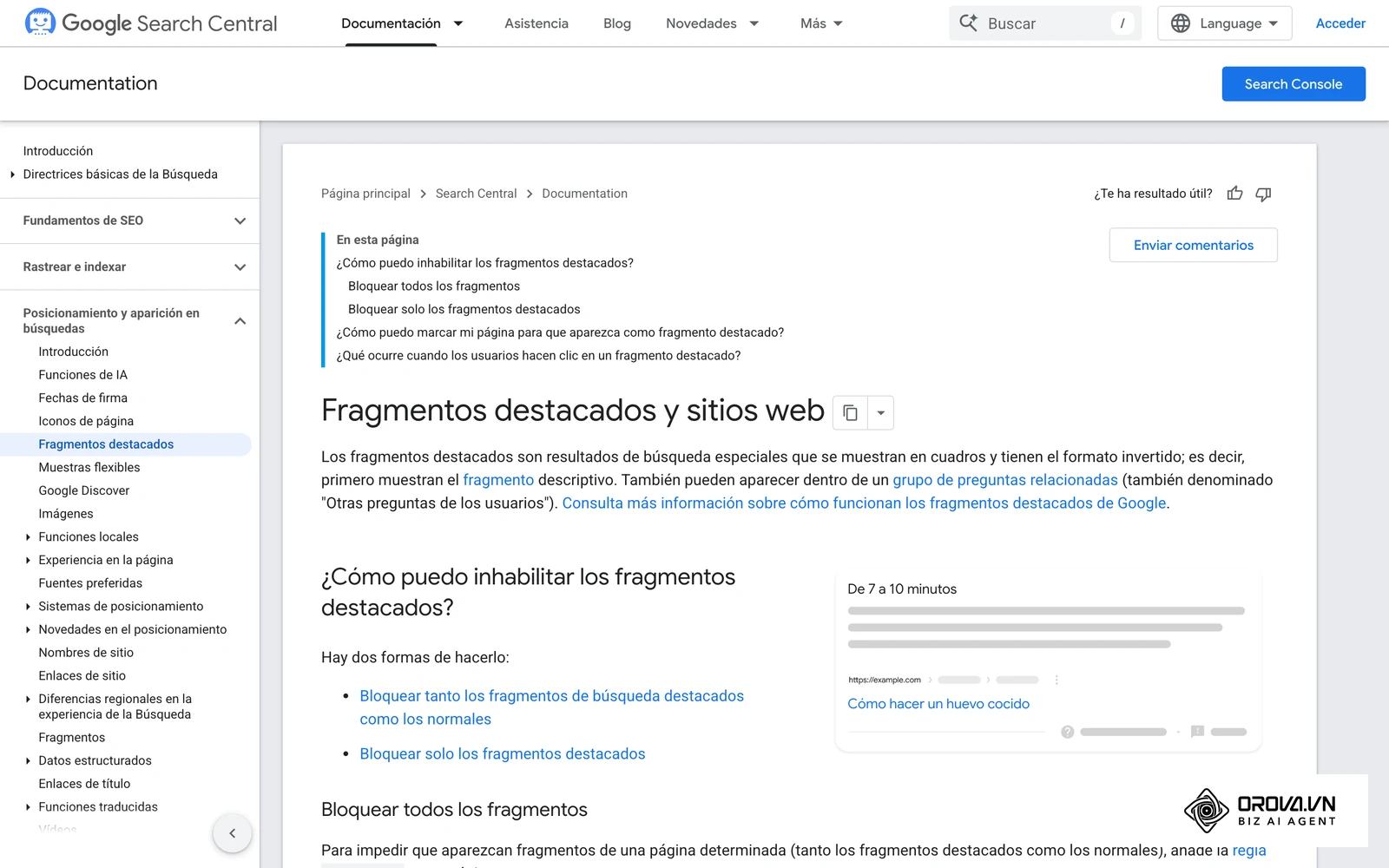This screenshot has height=868, width=1389.
Task: Click the Cómo hacer un huevo cocido sample link
Action: (938, 704)
